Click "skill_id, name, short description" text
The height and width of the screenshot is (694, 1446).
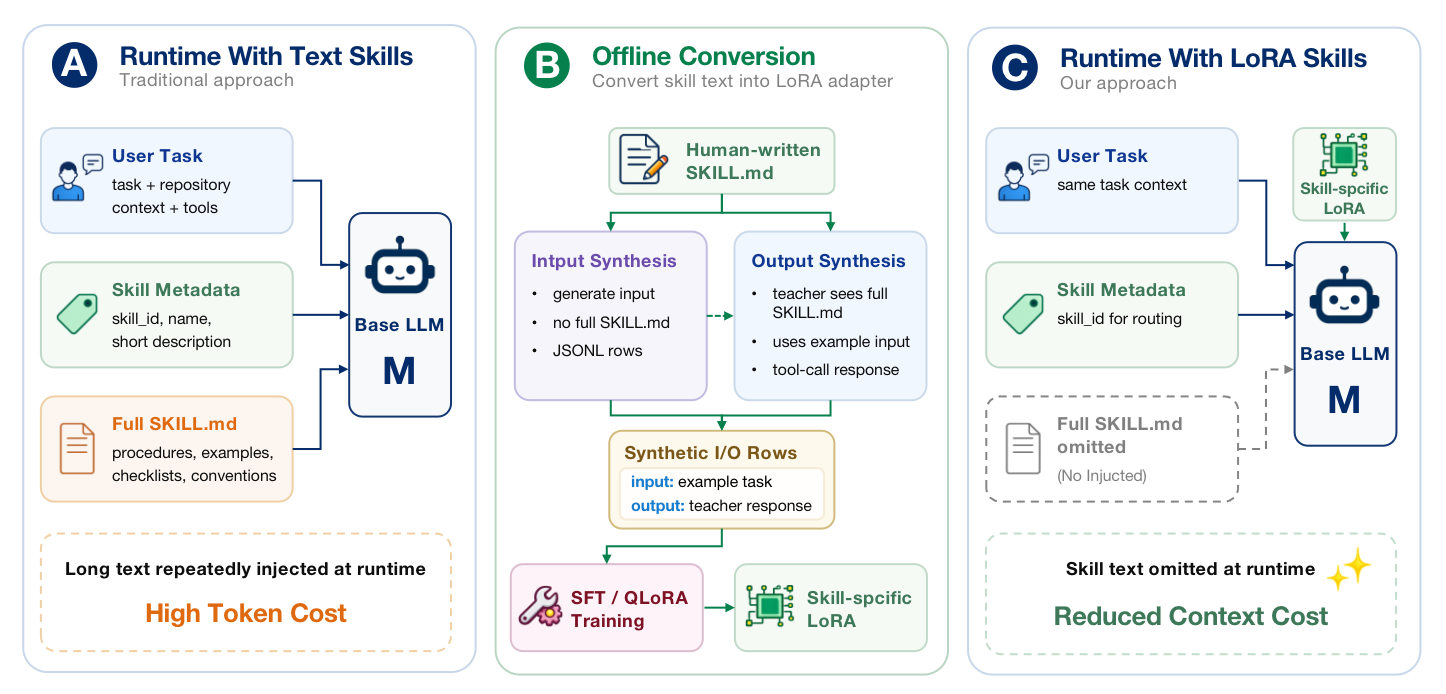pyautogui.click(x=171, y=330)
